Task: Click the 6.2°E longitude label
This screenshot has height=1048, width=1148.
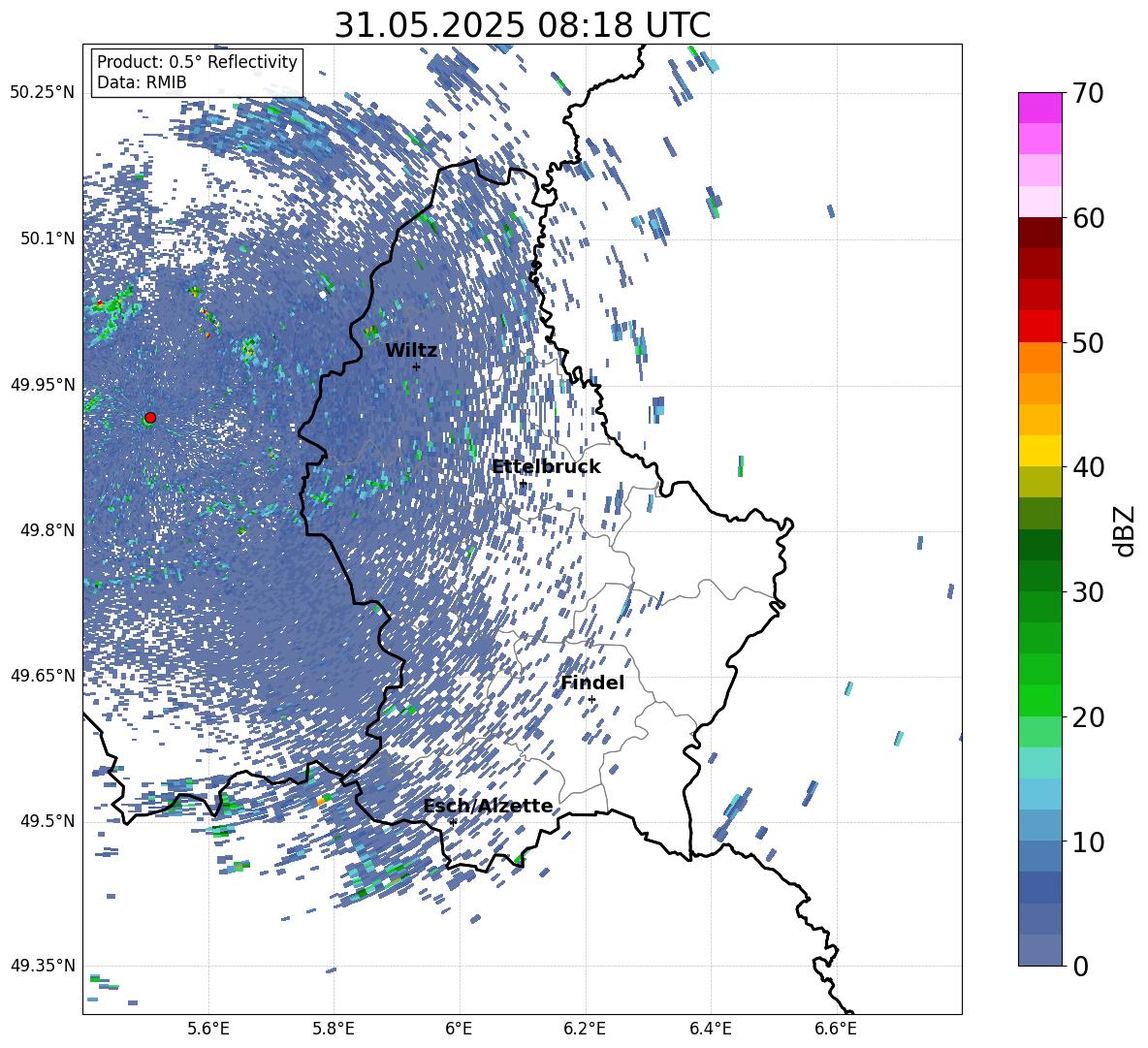Action: (x=585, y=1029)
